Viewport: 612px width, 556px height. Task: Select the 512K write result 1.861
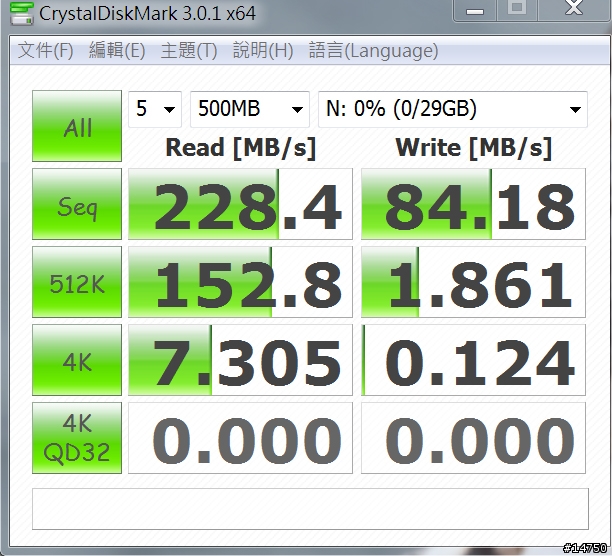coord(473,282)
